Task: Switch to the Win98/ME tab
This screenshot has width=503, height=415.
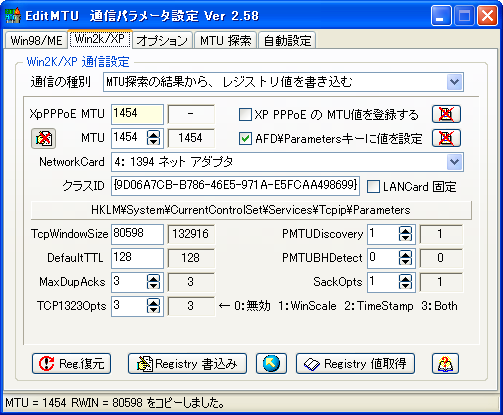Action: (x=36, y=41)
